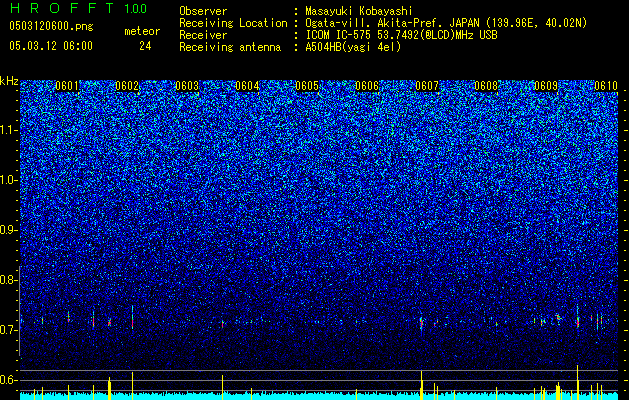
Task: Click the 0610 time marker
Action: click(x=606, y=86)
